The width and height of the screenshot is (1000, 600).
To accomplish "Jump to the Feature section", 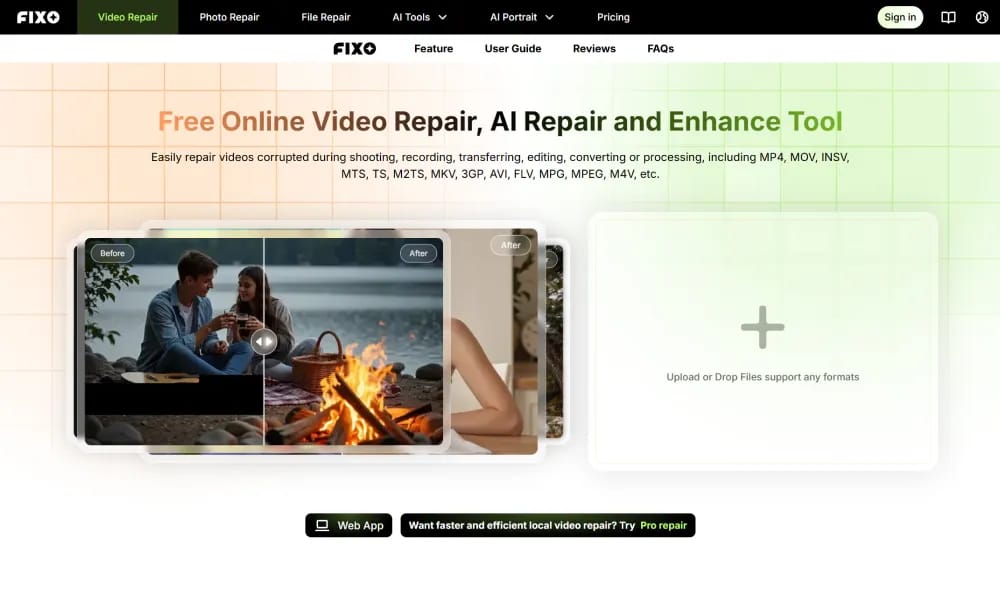I will 434,48.
